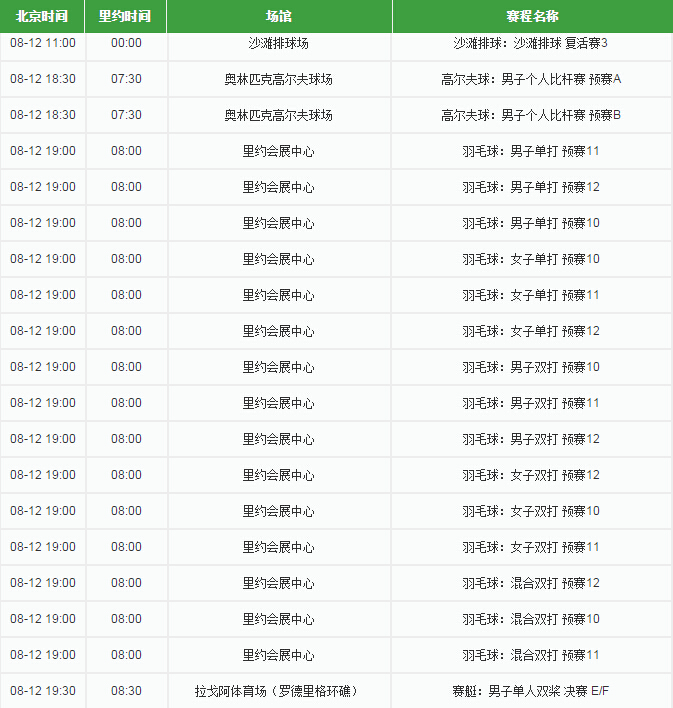
Task: Click the 里约时间 column header
Action: coord(126,16)
